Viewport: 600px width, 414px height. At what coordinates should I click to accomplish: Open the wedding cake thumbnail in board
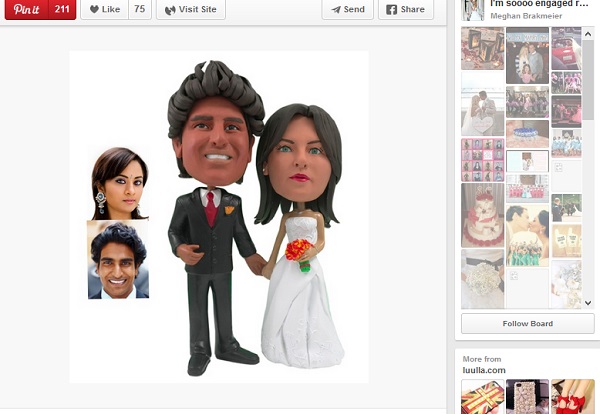click(482, 215)
